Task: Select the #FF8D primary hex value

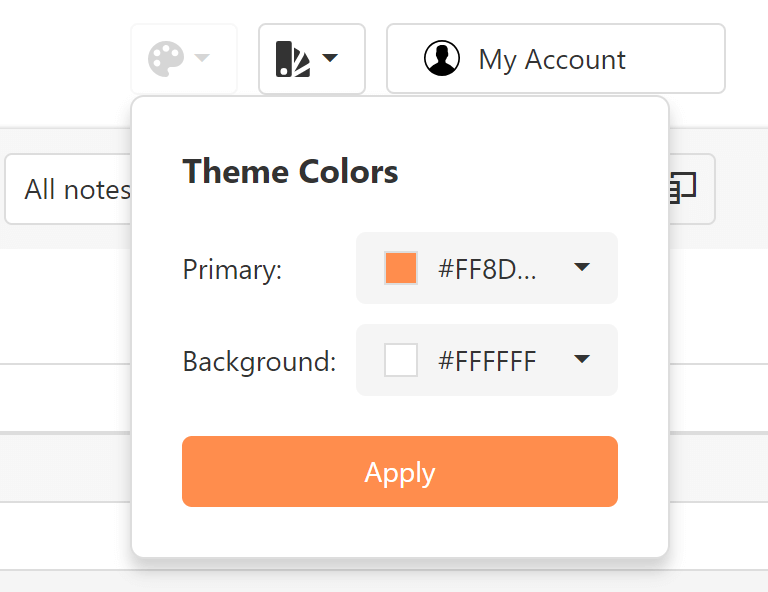Action: tap(488, 268)
